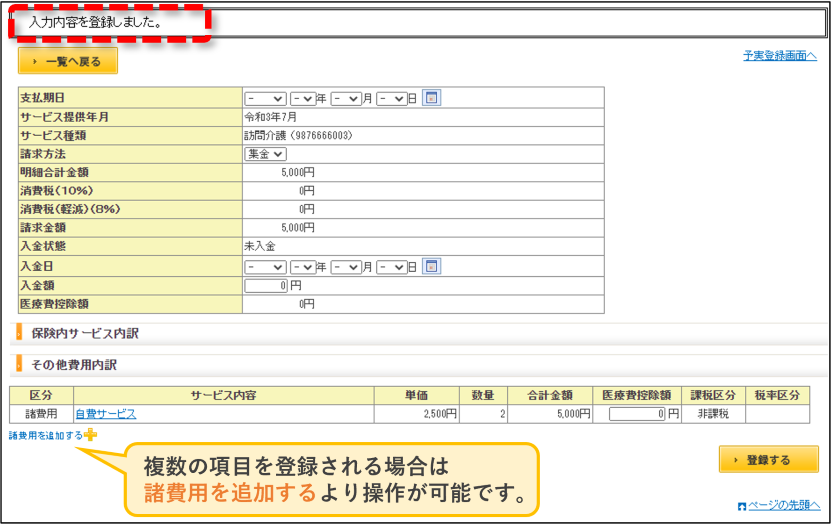The width and height of the screenshot is (831, 524).
Task: Open the 入金日 era dropdown
Action: click(266, 267)
